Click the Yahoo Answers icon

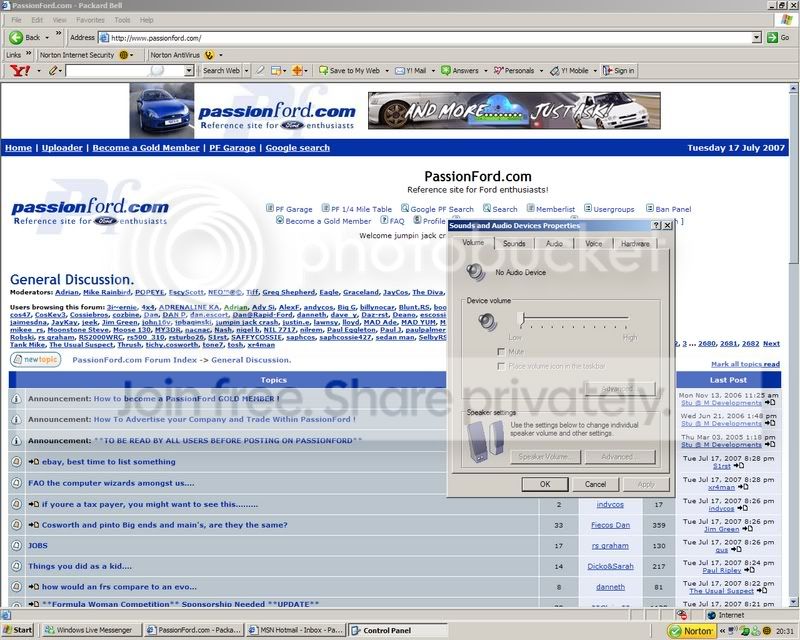pyautogui.click(x=446, y=70)
